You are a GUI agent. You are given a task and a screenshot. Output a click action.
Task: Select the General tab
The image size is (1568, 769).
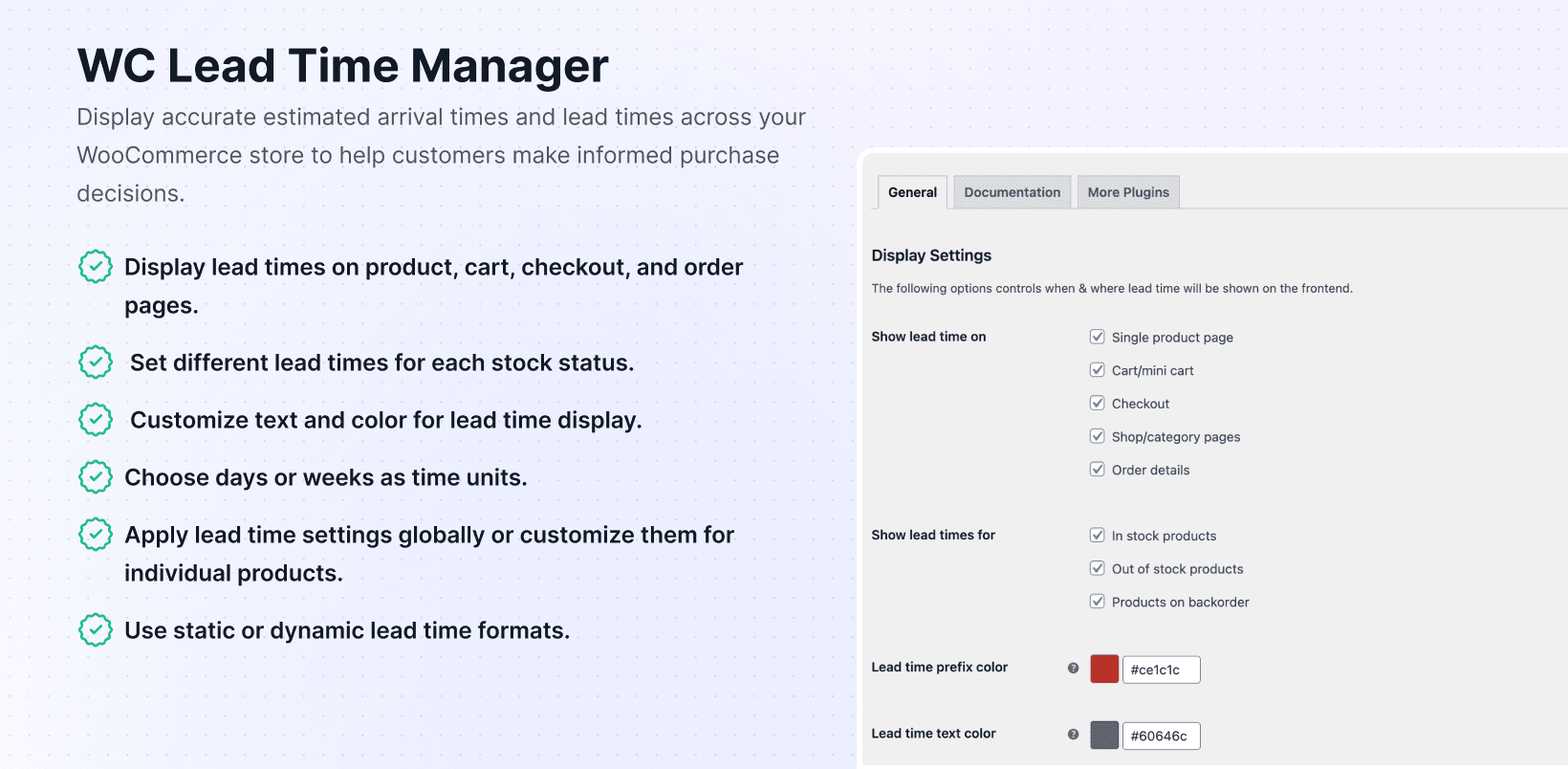point(912,192)
